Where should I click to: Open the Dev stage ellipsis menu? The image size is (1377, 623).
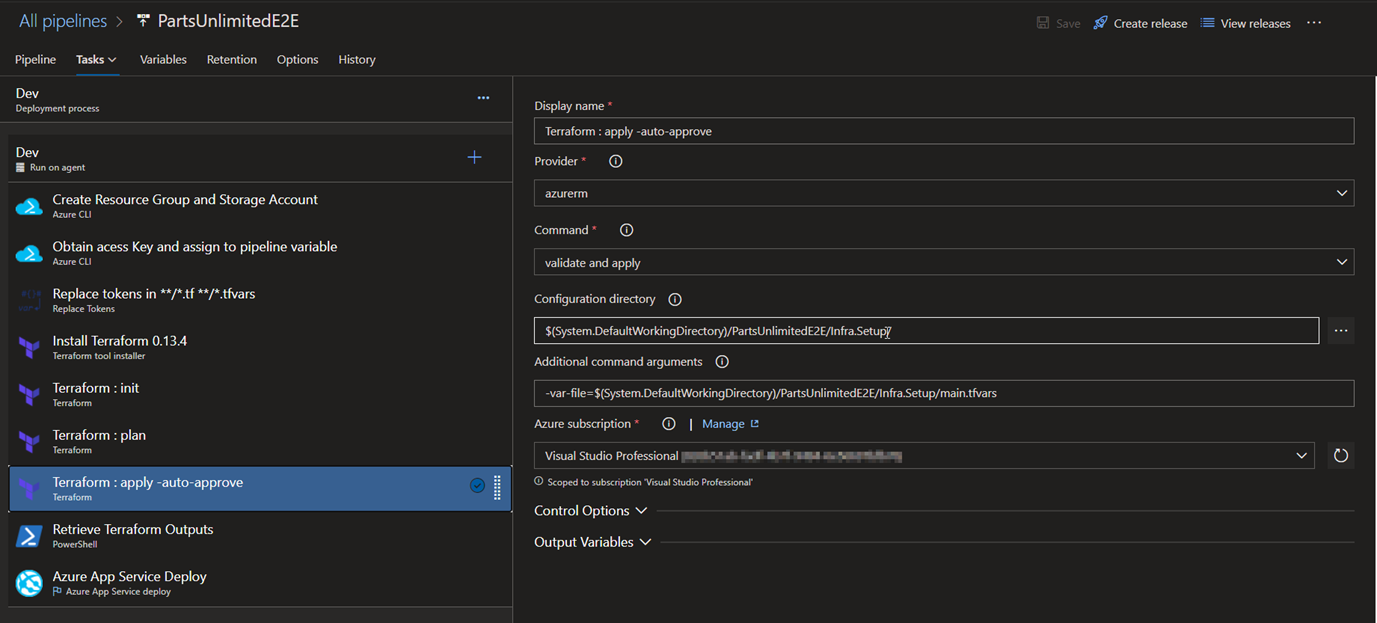coord(483,98)
